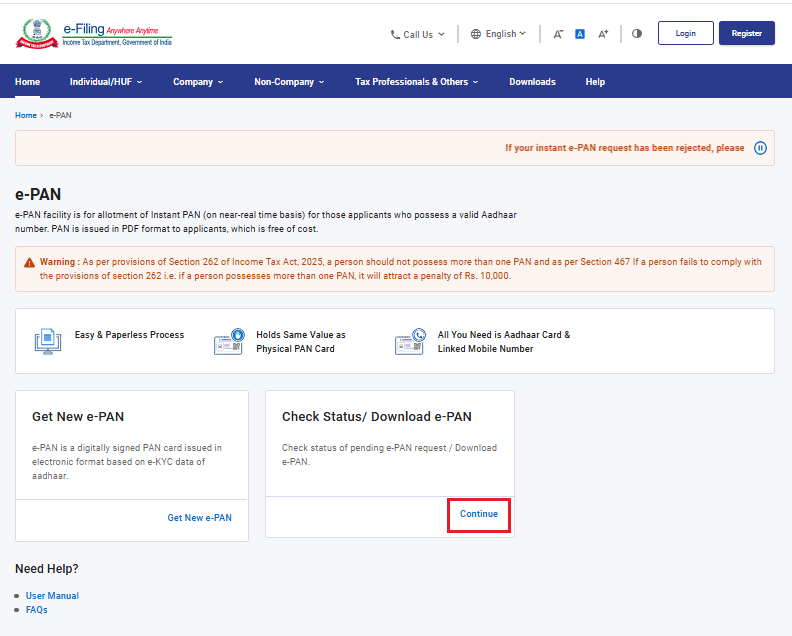Viewport: 792px width, 636px height.
Task: Click the Aadhaar Card & Mobile icon
Action: 410,341
